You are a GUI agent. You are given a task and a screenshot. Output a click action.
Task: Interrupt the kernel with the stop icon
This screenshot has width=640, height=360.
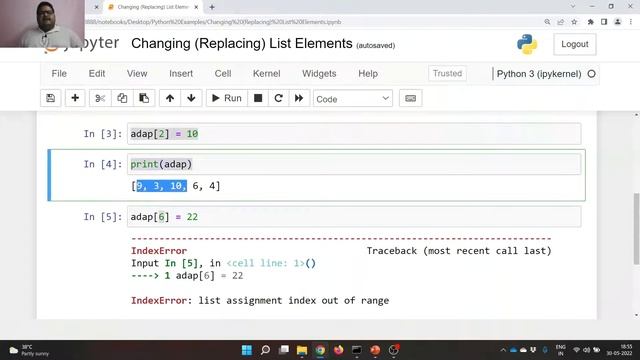pos(258,98)
